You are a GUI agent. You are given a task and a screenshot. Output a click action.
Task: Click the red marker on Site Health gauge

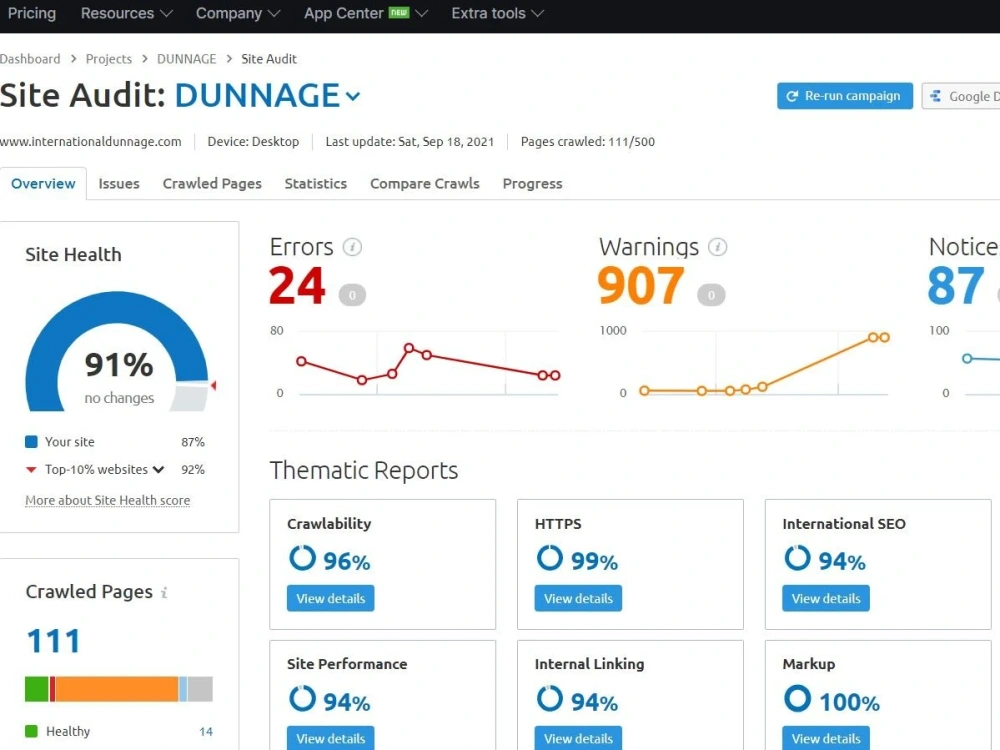[x=214, y=385]
